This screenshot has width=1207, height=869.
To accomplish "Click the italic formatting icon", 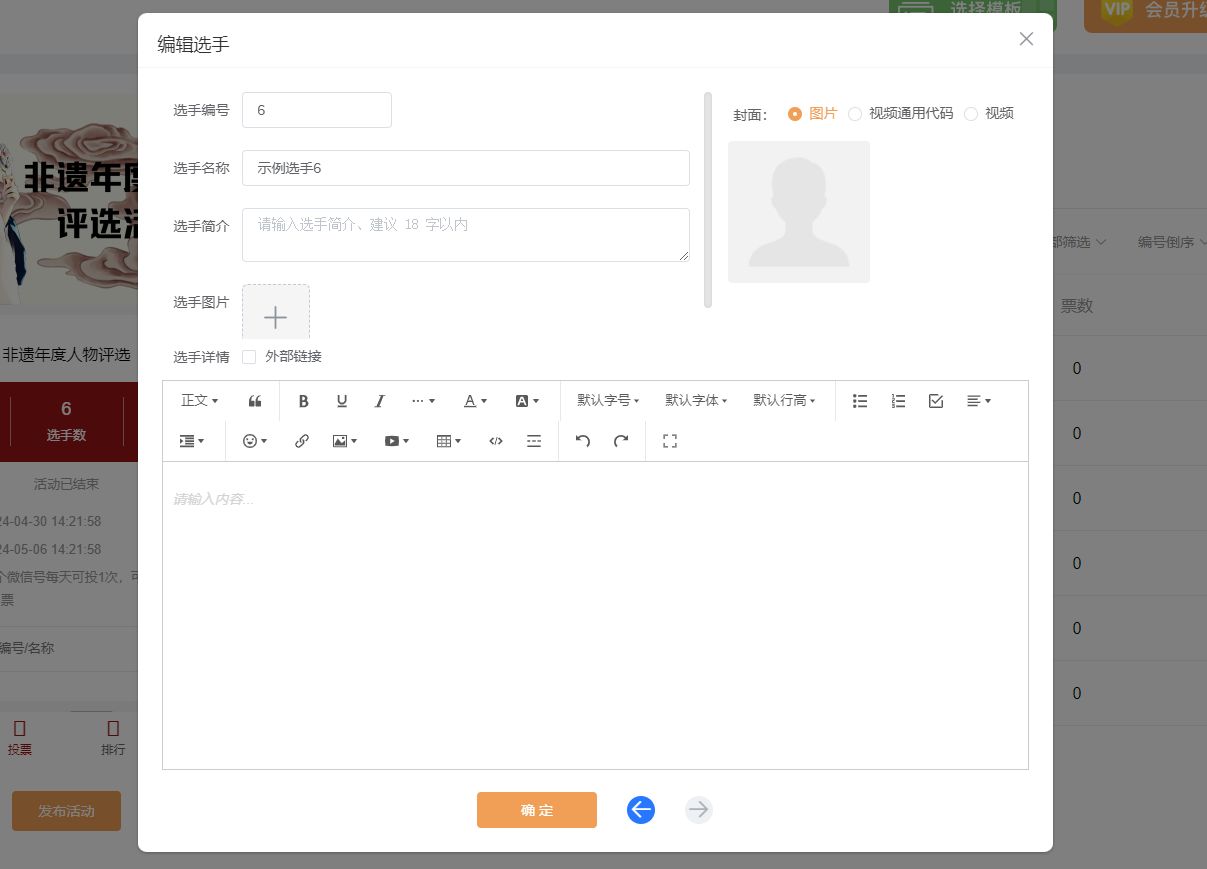I will point(380,401).
